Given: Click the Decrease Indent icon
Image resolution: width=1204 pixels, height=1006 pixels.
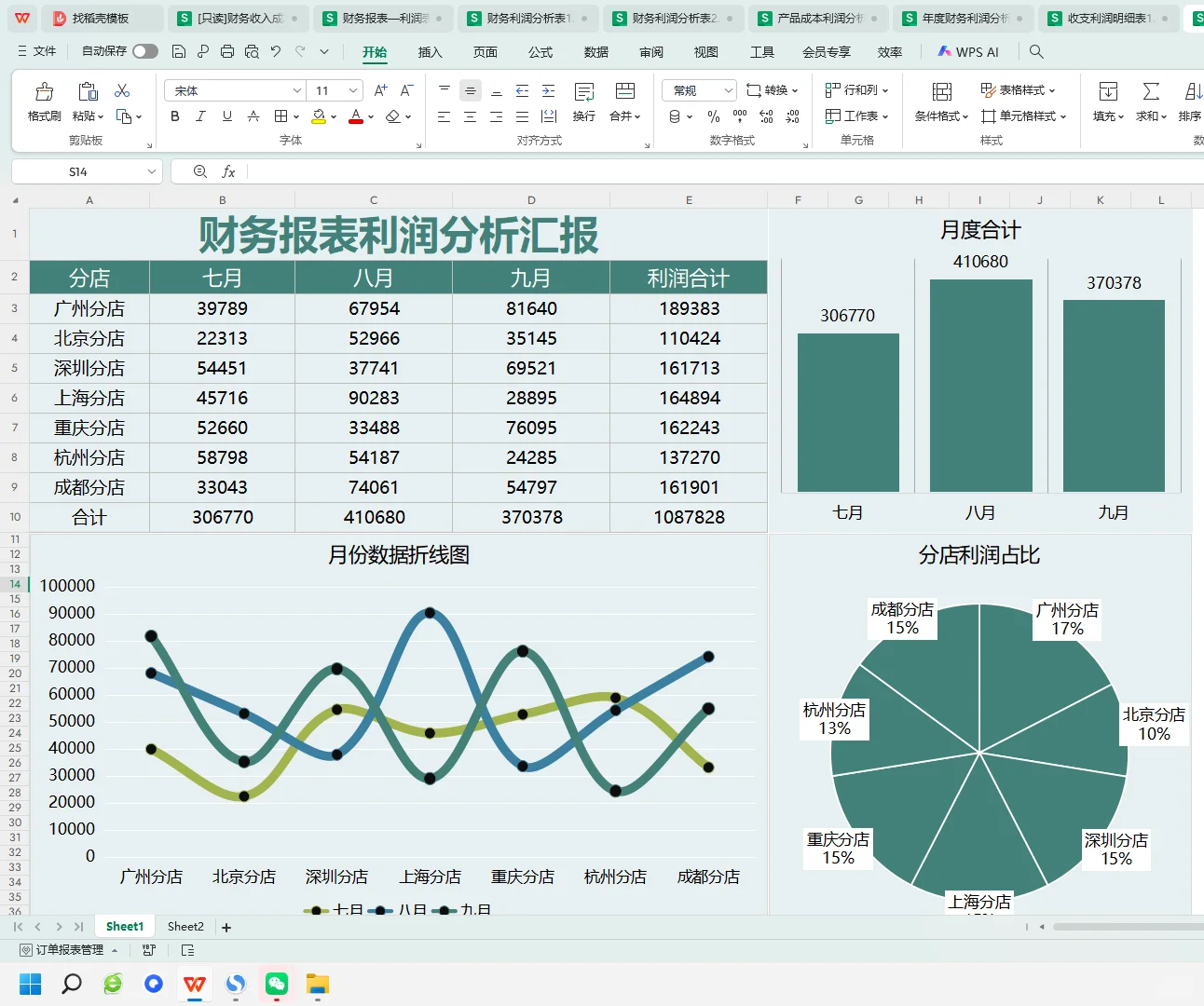Looking at the screenshot, I should 523,90.
